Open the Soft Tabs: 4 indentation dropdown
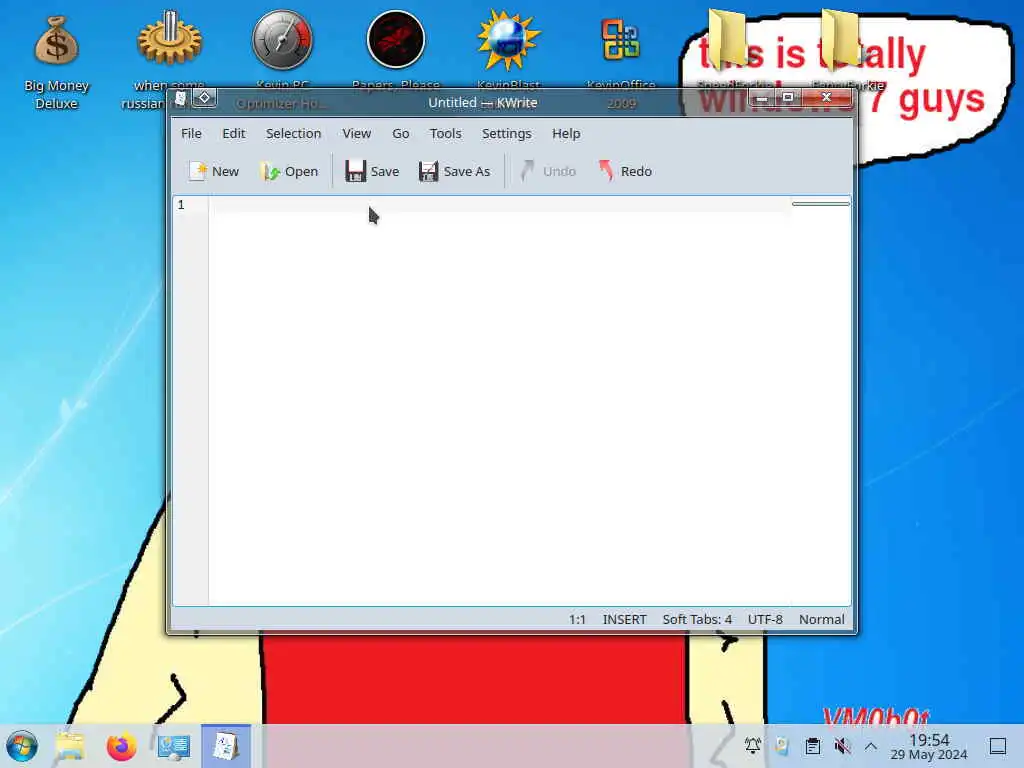The height and width of the screenshot is (768, 1024). pos(697,619)
